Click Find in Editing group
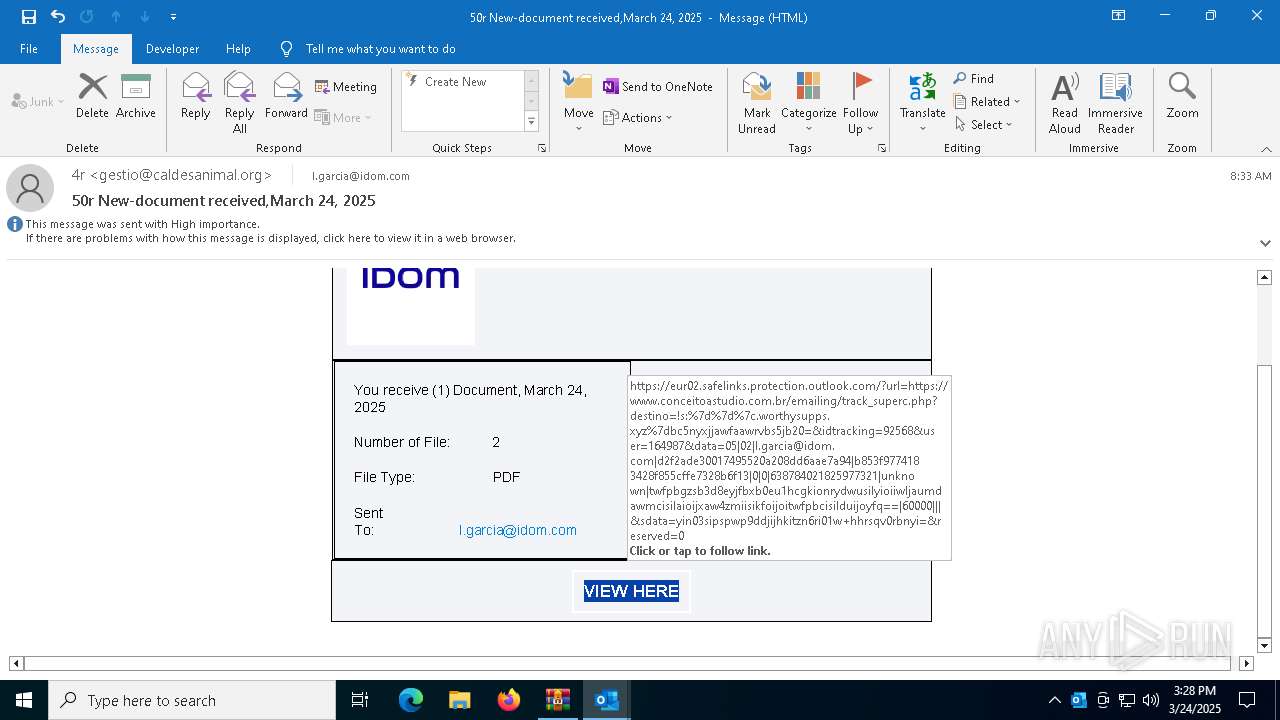Viewport: 1280px width, 720px height. coord(974,79)
